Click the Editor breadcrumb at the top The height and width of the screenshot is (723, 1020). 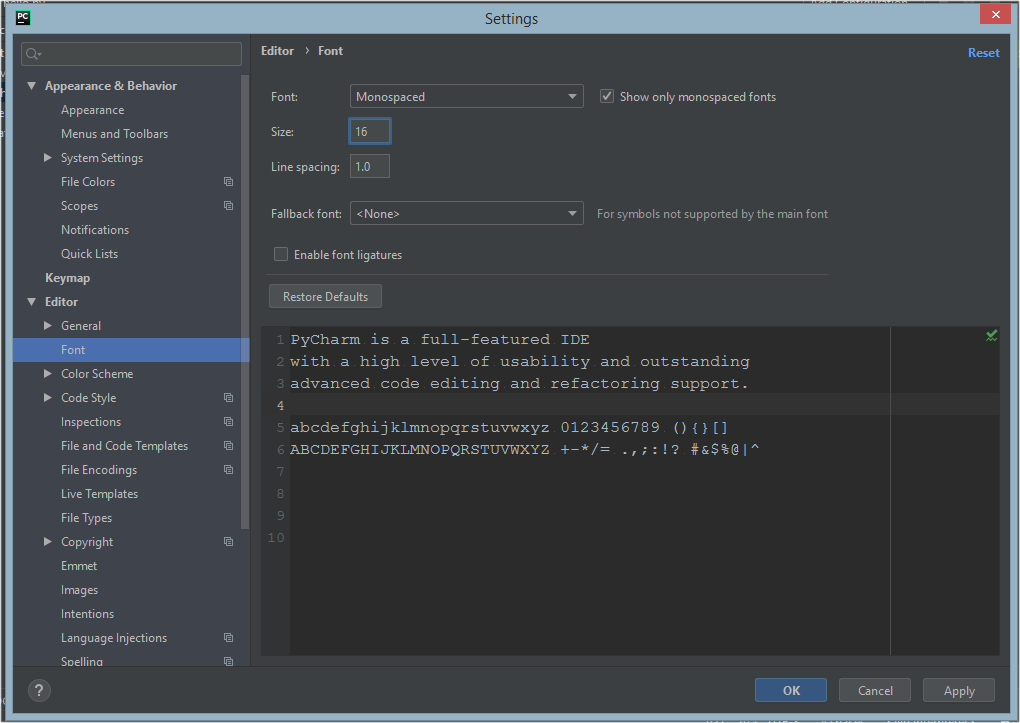(x=277, y=50)
